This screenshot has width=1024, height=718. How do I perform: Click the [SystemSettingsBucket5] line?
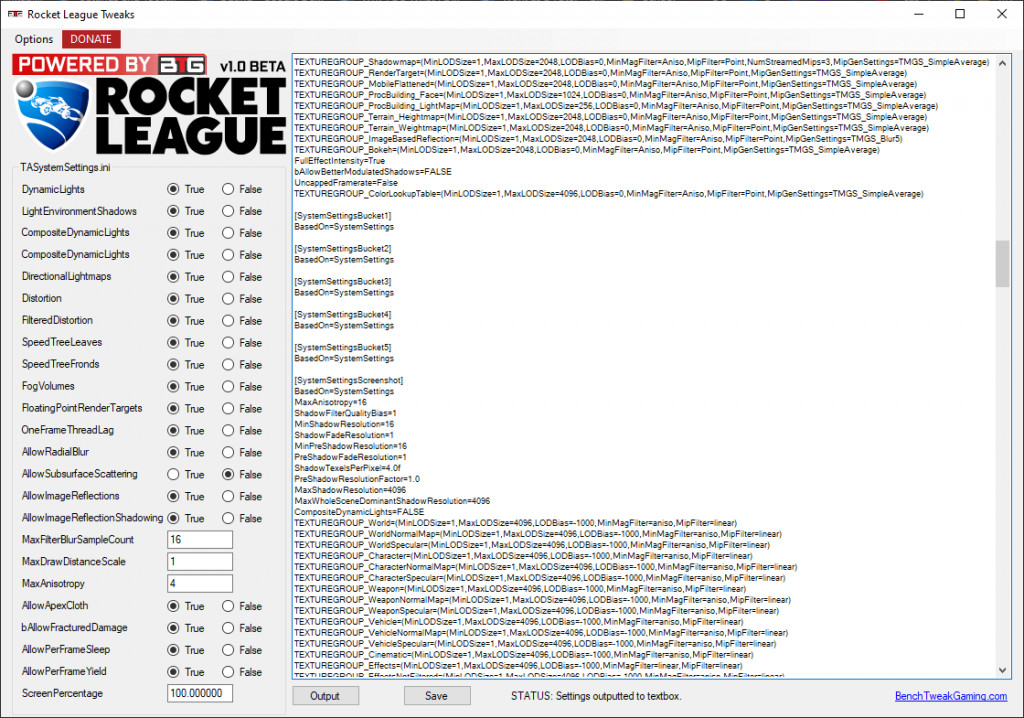[x=343, y=348]
